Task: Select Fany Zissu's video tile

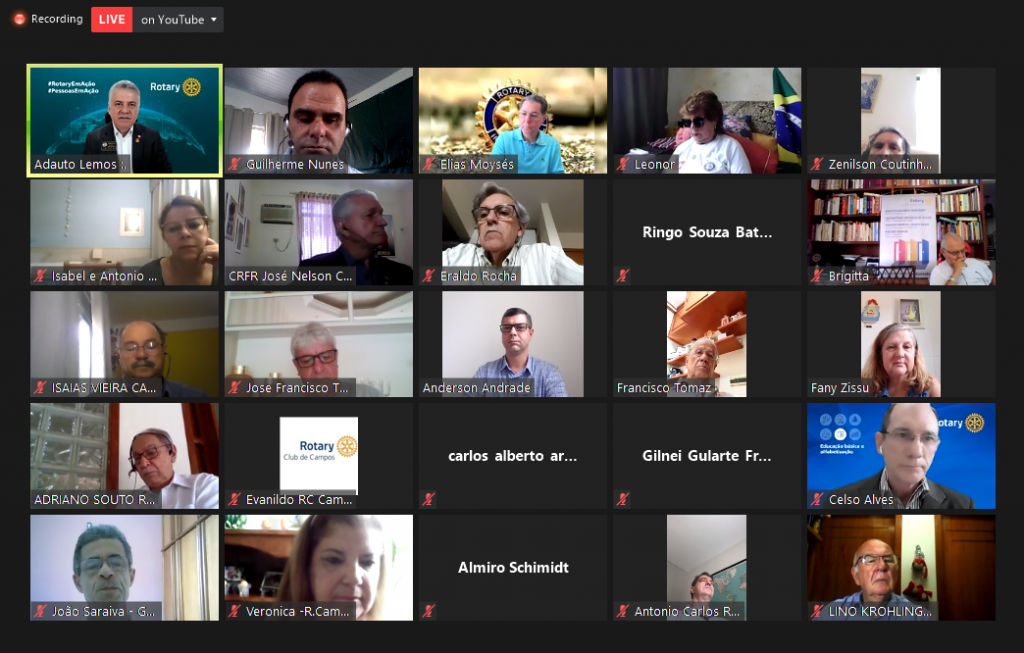Action: tap(900, 343)
